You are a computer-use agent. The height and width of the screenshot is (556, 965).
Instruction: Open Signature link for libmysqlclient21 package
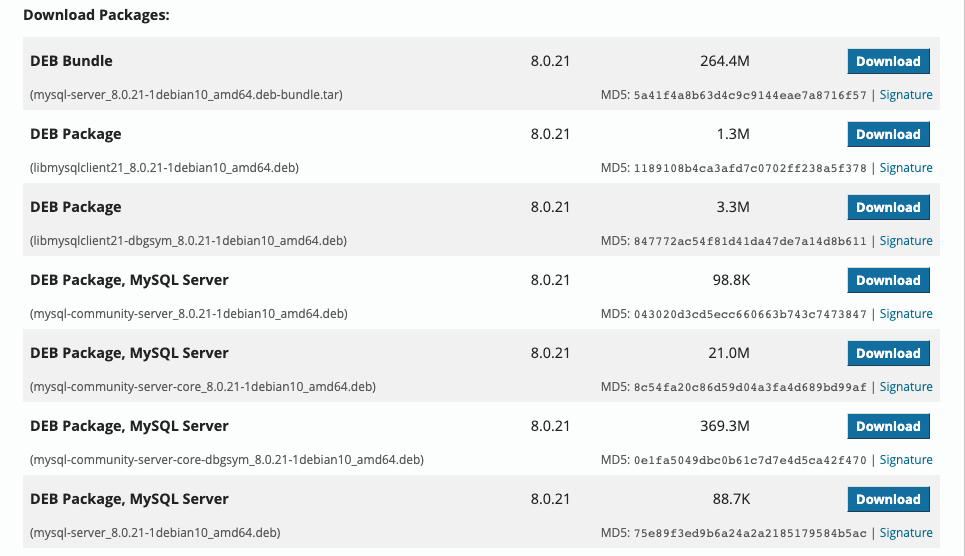click(x=906, y=168)
